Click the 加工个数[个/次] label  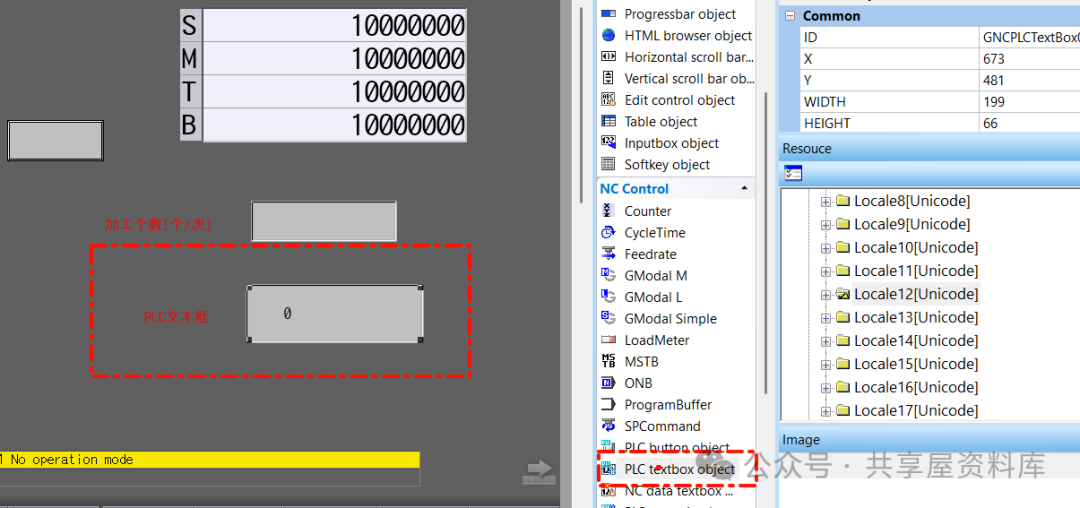click(x=158, y=224)
